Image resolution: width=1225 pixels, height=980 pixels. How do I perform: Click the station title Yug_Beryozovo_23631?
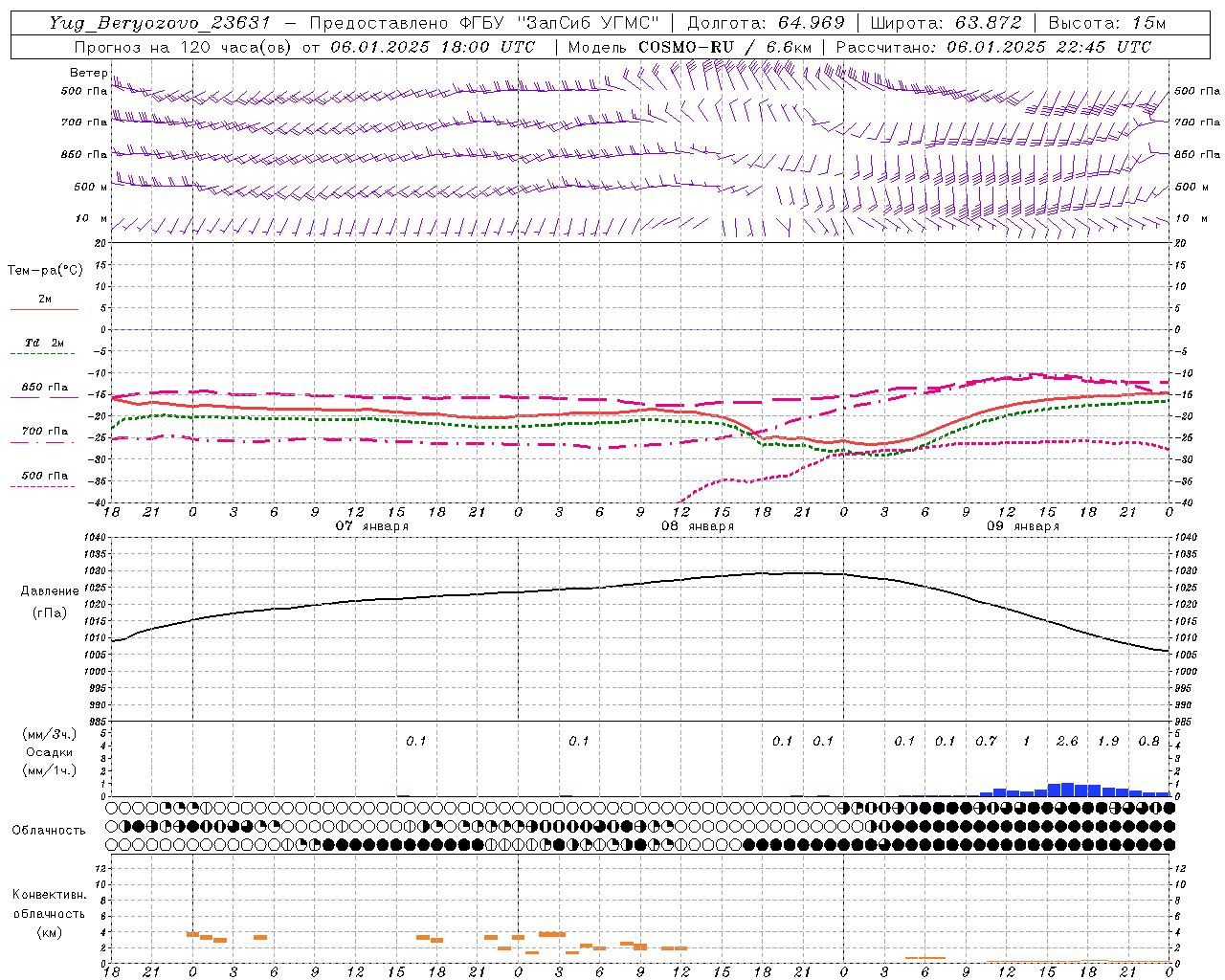click(x=162, y=23)
